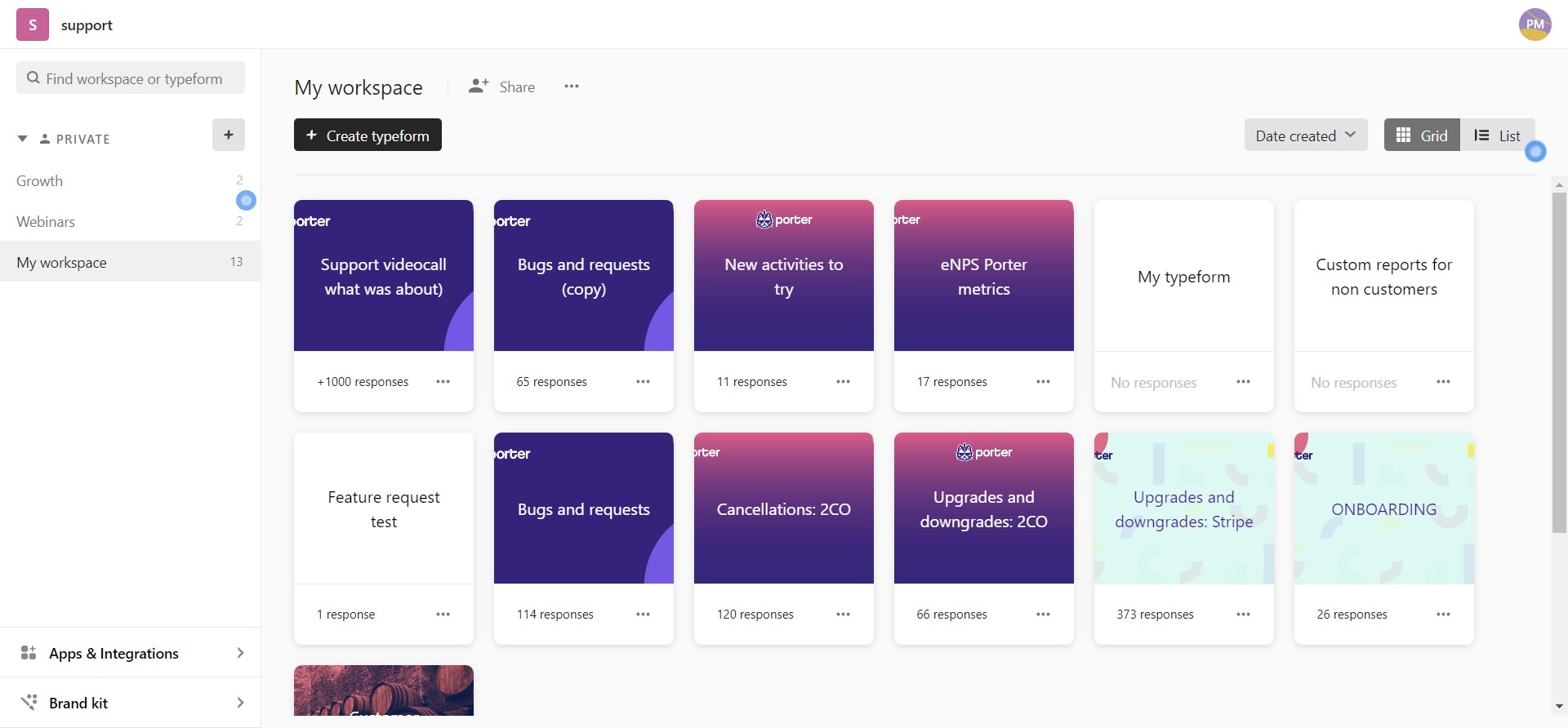Click the My workspace page heading
Viewport: 1568px width, 728px height.
[x=359, y=87]
